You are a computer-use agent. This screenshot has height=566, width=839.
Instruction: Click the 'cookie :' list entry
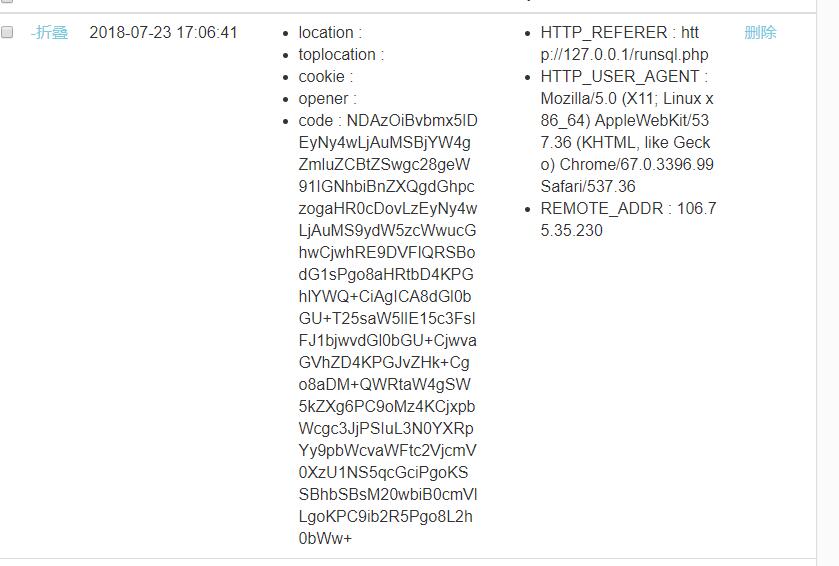tap(325, 77)
